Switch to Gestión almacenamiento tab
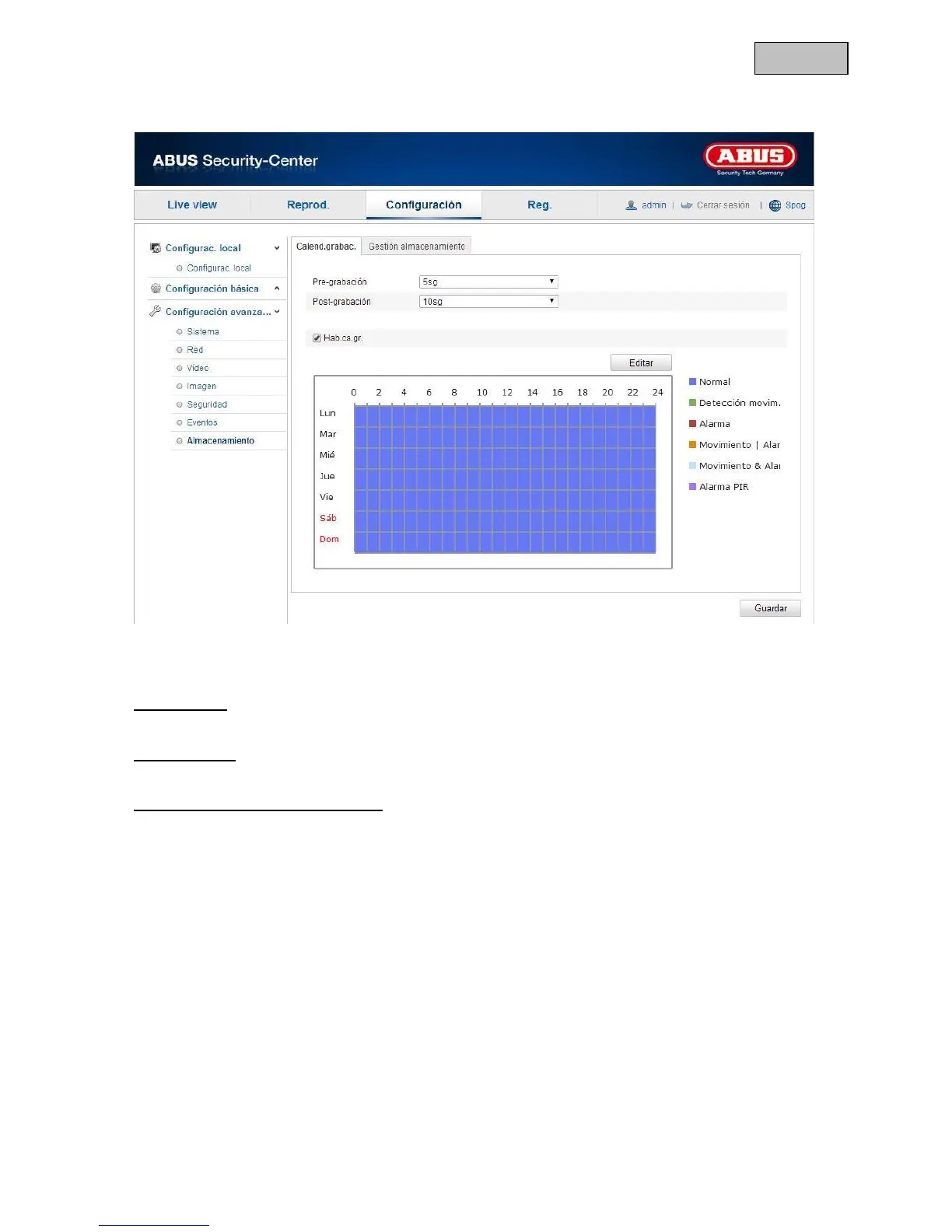The height and width of the screenshot is (1232, 952). [417, 246]
